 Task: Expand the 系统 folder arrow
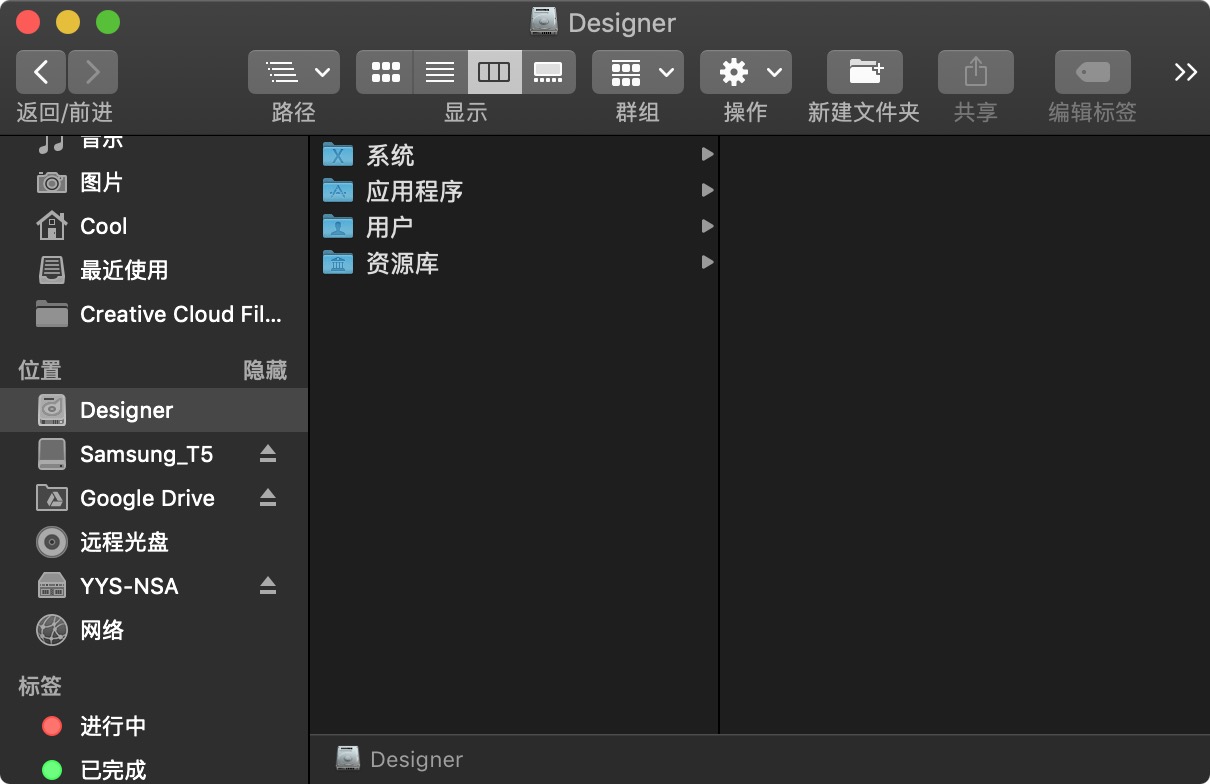click(707, 154)
